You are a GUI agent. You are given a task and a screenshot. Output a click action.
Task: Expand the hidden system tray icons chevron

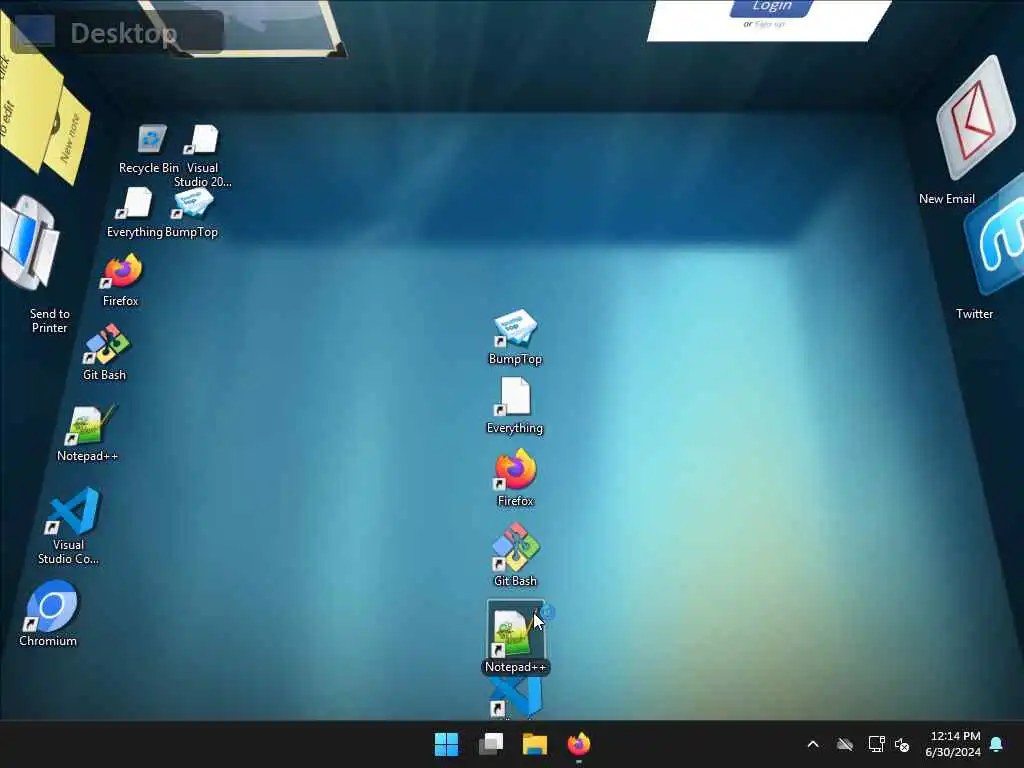(813, 744)
